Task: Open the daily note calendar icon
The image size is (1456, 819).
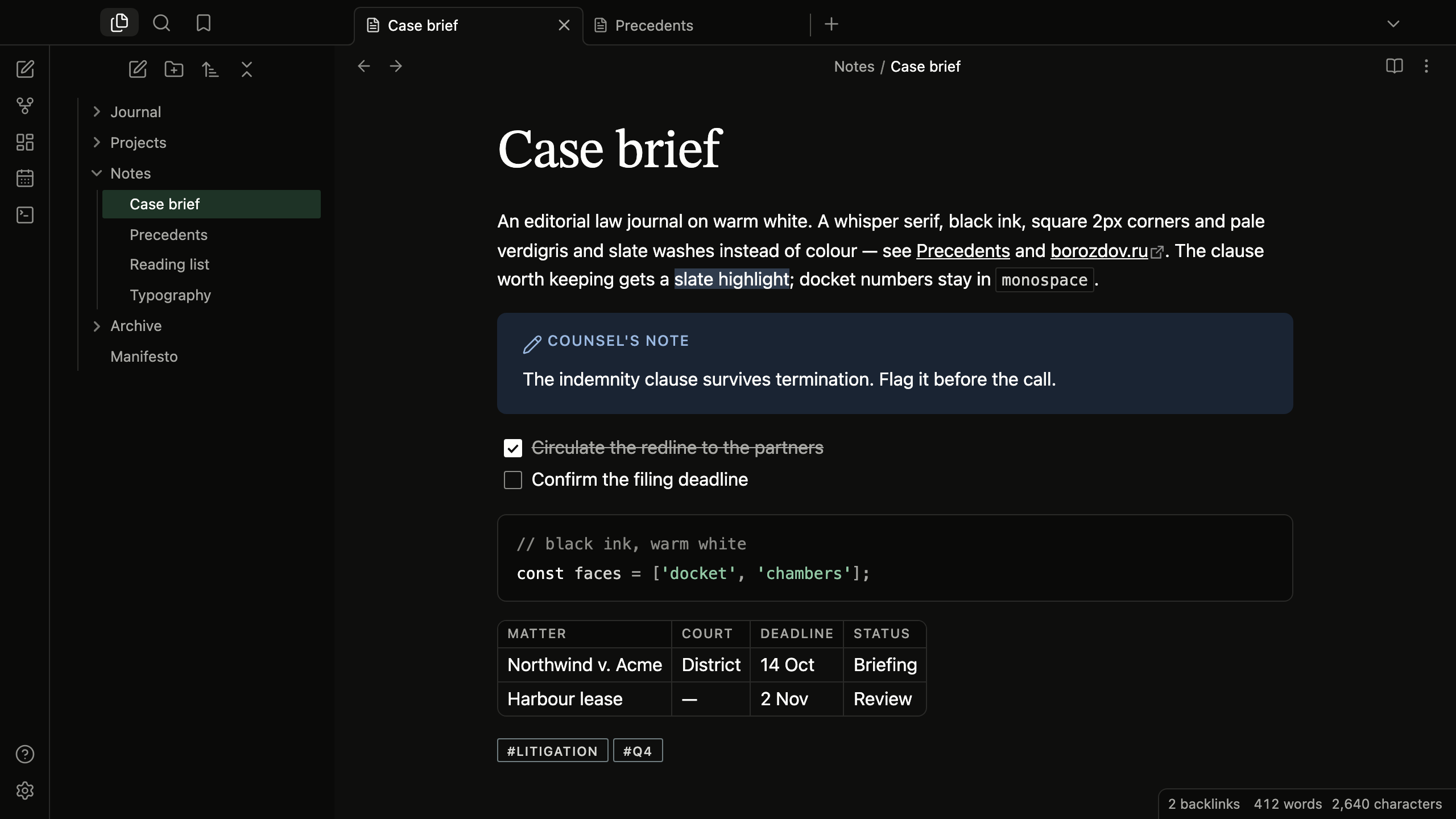Action: pos(25,179)
